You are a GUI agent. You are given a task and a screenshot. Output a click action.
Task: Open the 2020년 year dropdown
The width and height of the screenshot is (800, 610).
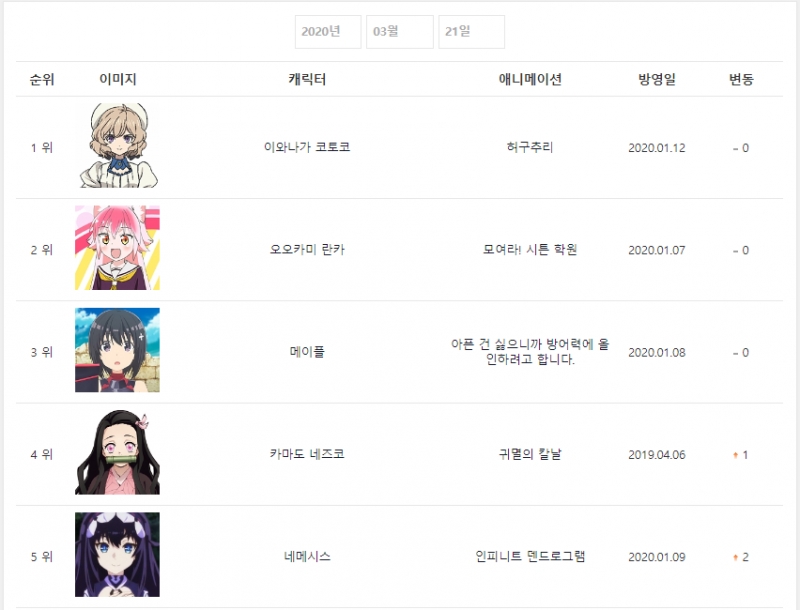[328, 32]
